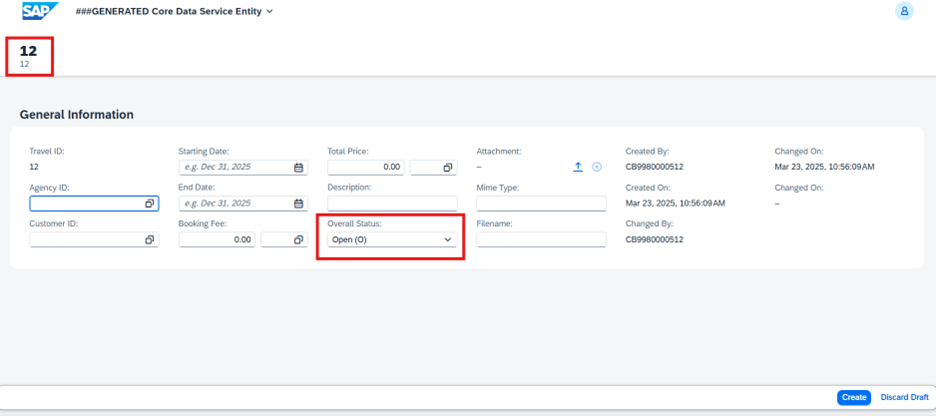Open Total Price currency value help
The height and width of the screenshot is (416, 936).
click(x=447, y=168)
